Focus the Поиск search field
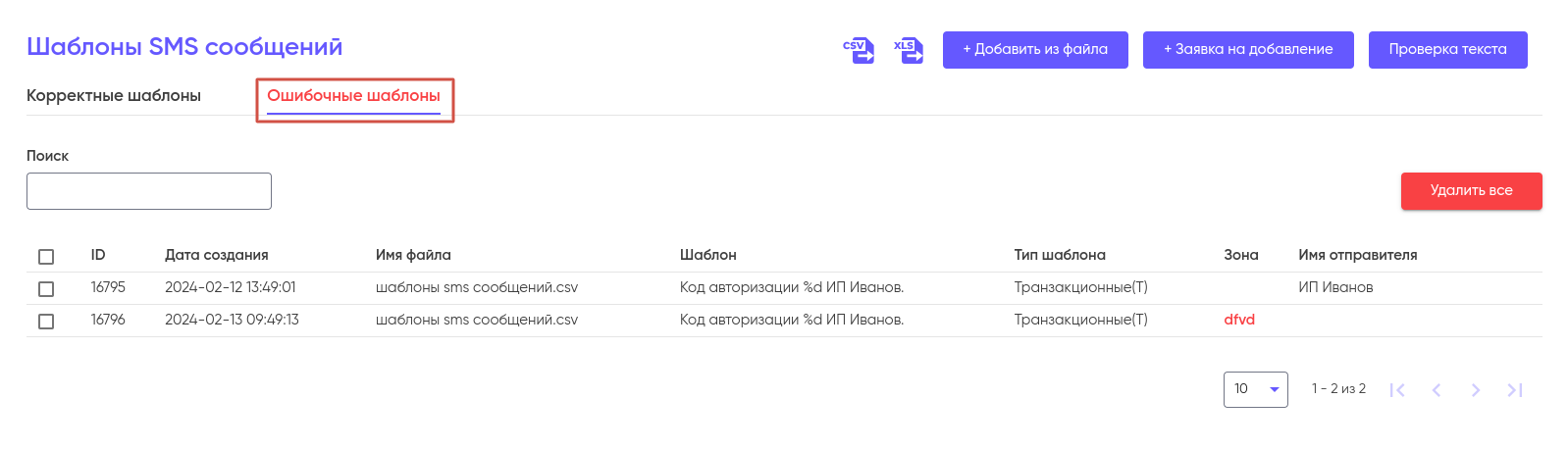 pos(149,191)
